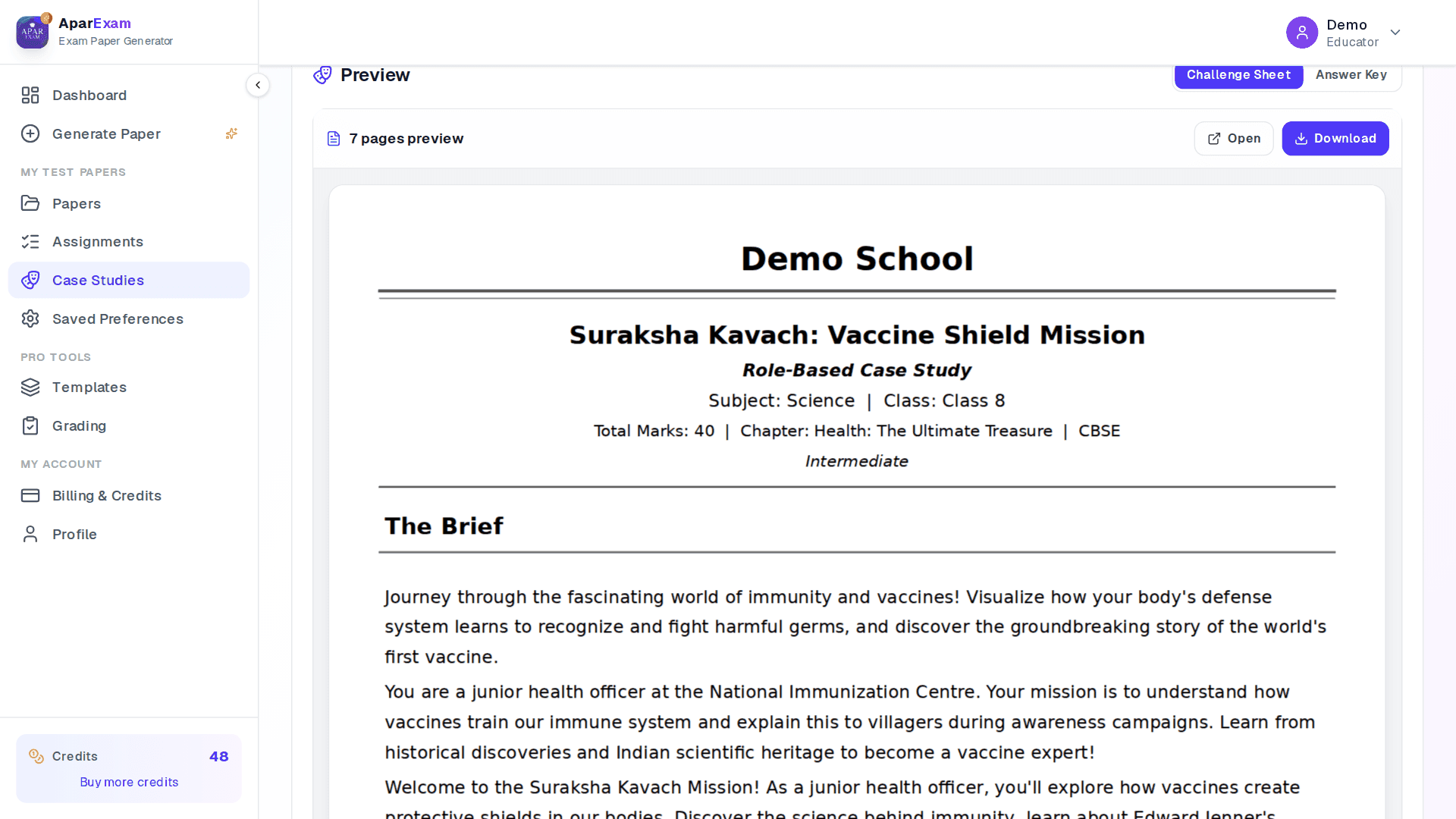Click the Saved Preferences gear icon
This screenshot has height=819, width=1456.
point(30,319)
